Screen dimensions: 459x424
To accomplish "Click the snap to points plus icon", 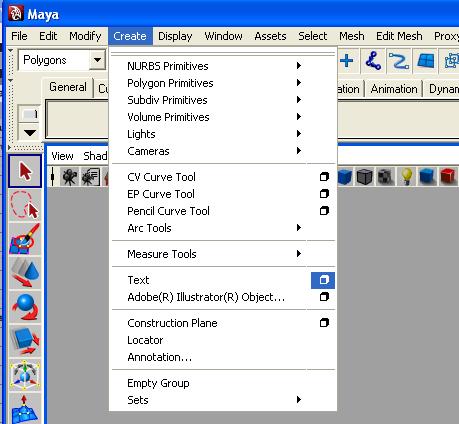I will (x=347, y=61).
